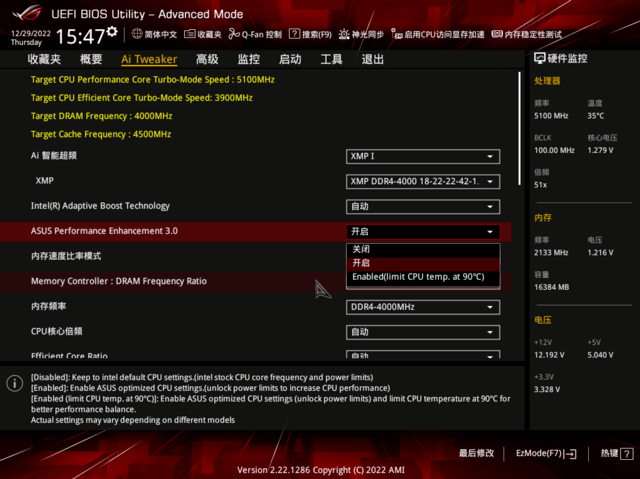Expand CPU核心倍频 dropdown
The width and height of the screenshot is (640, 479).
pyautogui.click(x=423, y=333)
